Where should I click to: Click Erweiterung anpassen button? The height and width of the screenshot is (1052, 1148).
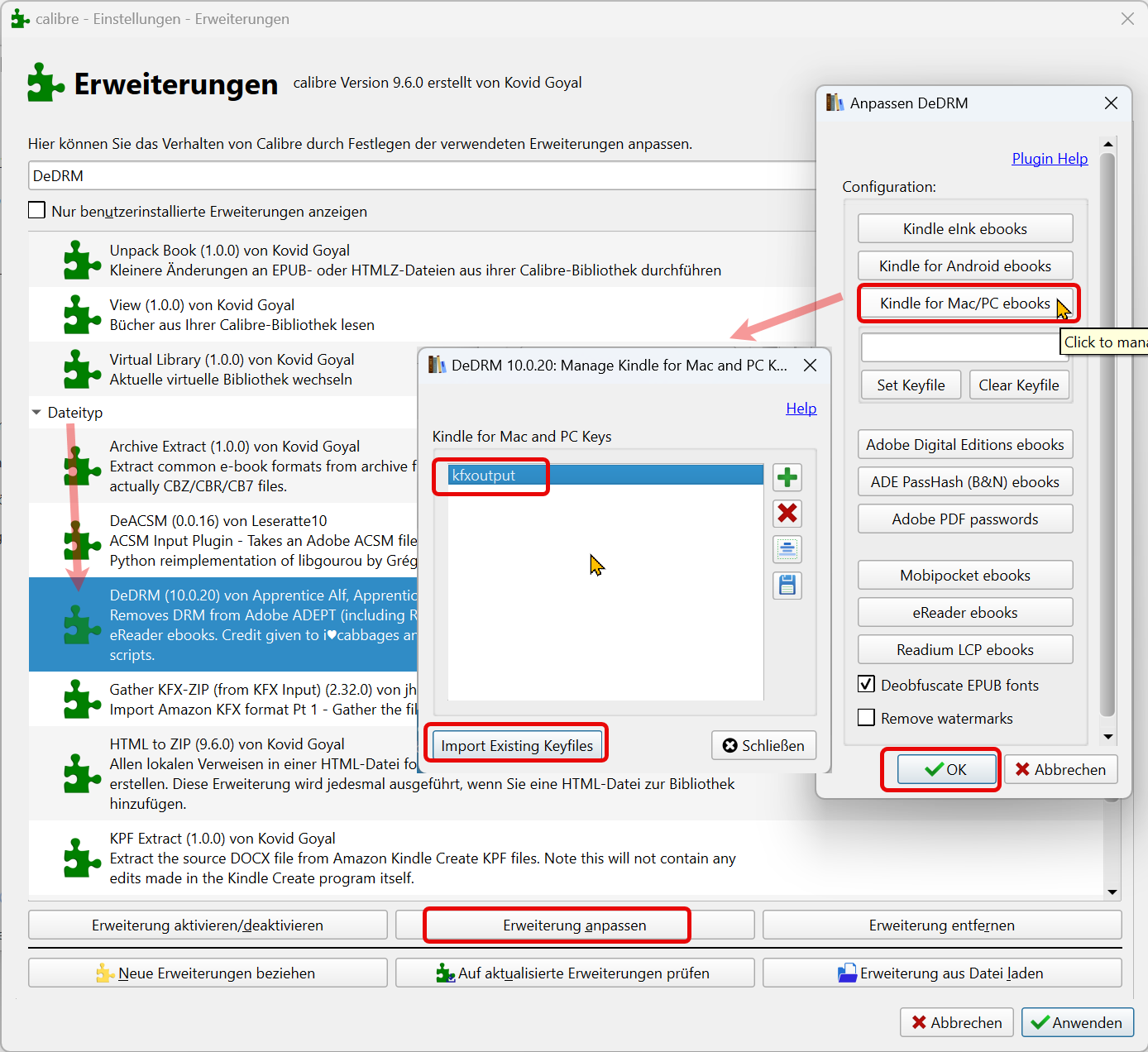(x=575, y=925)
